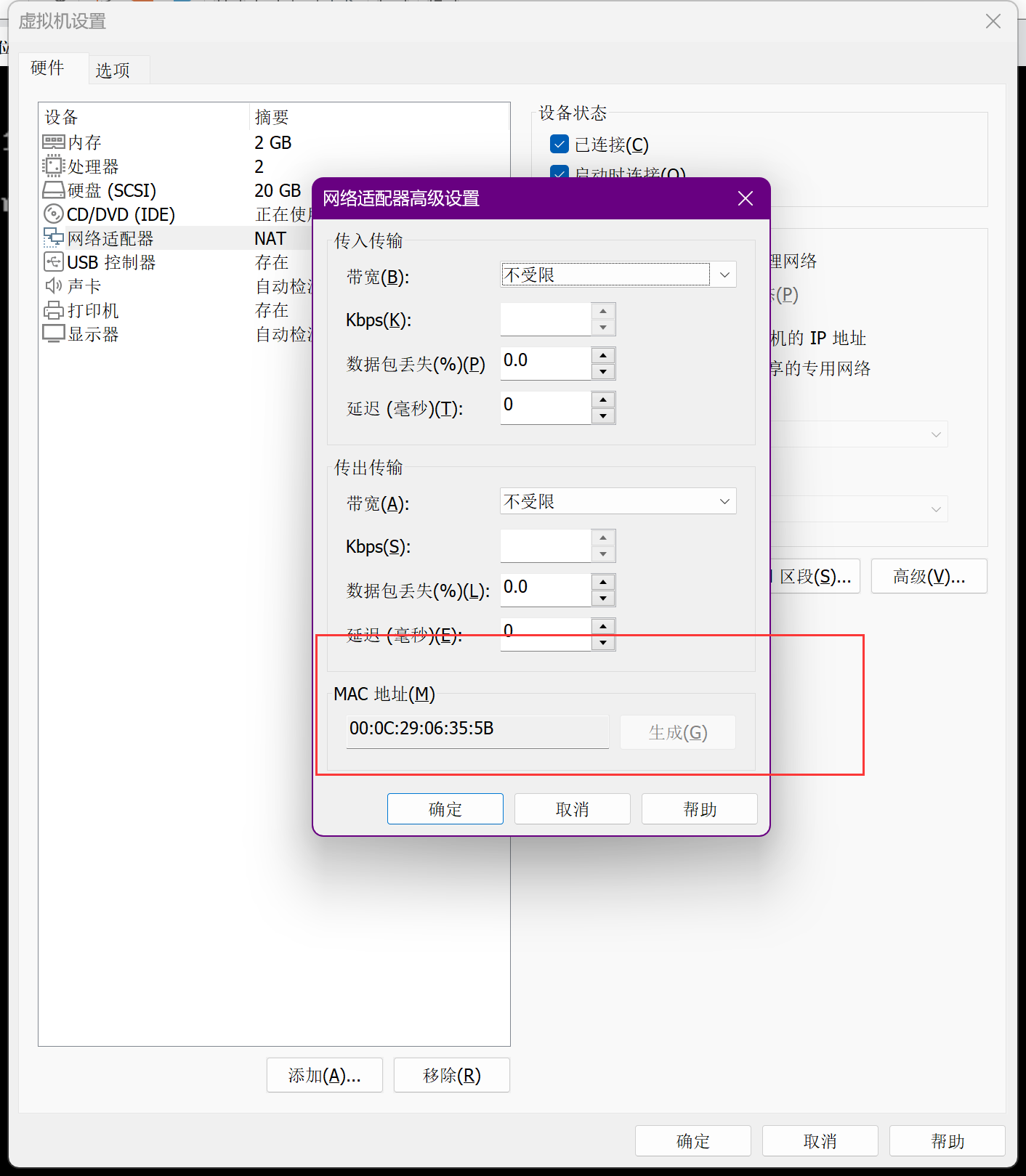Click the display (显示器) monitor icon
This screenshot has width=1026, height=1176.
[54, 334]
